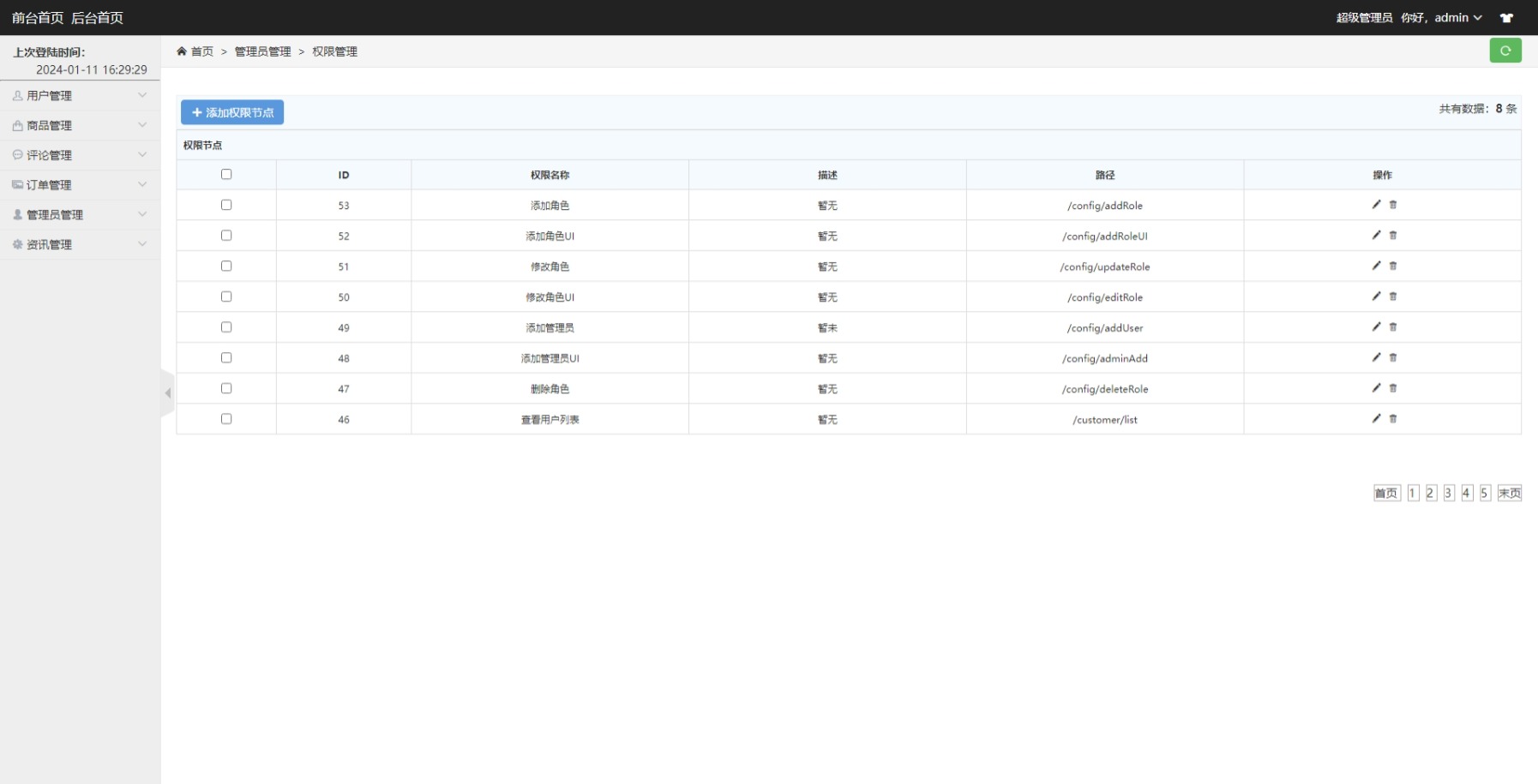Select checkbox for ID 50 row
This screenshot has width=1538, height=784.
coord(226,296)
